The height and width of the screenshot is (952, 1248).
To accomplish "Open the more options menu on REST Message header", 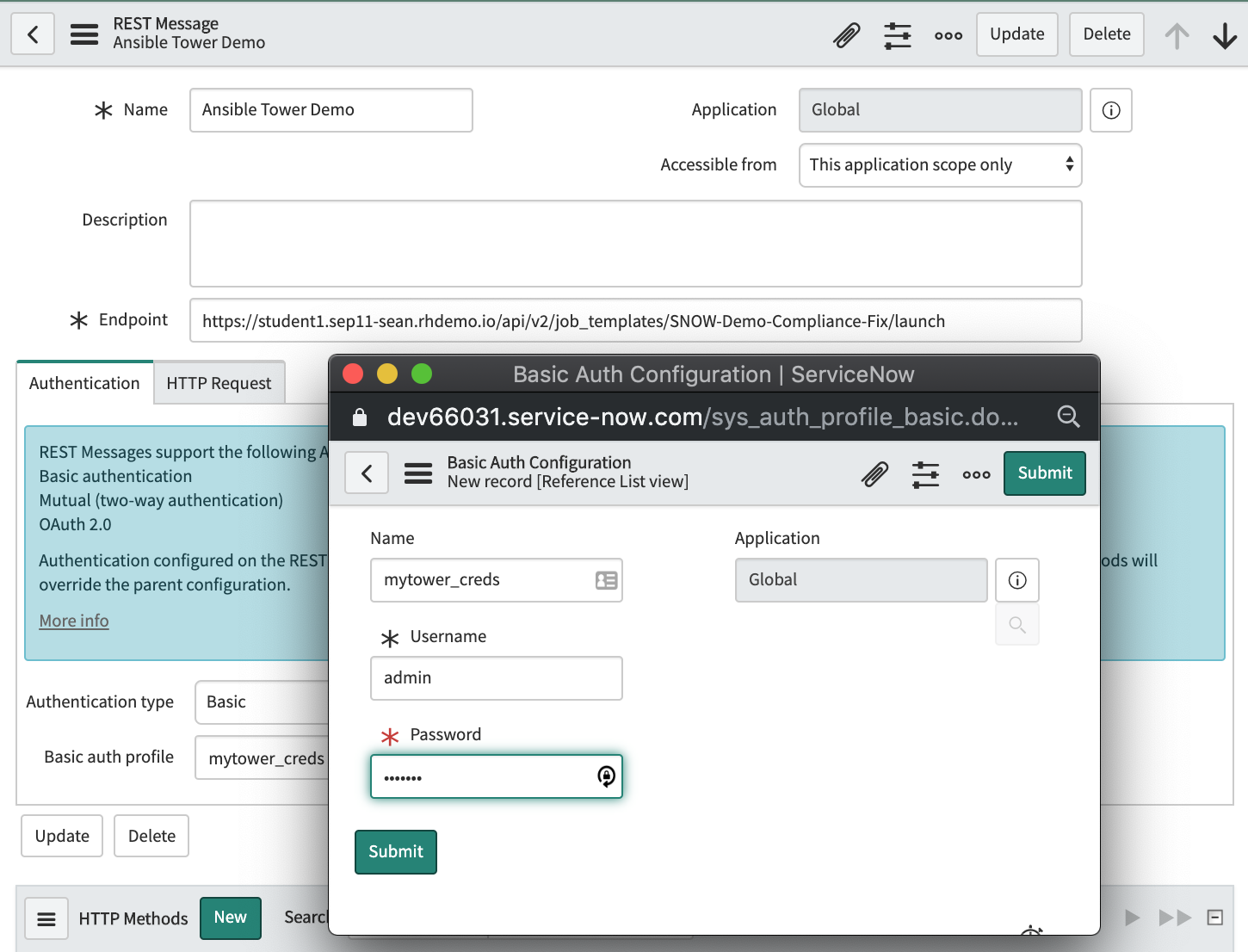I will pos(948,34).
